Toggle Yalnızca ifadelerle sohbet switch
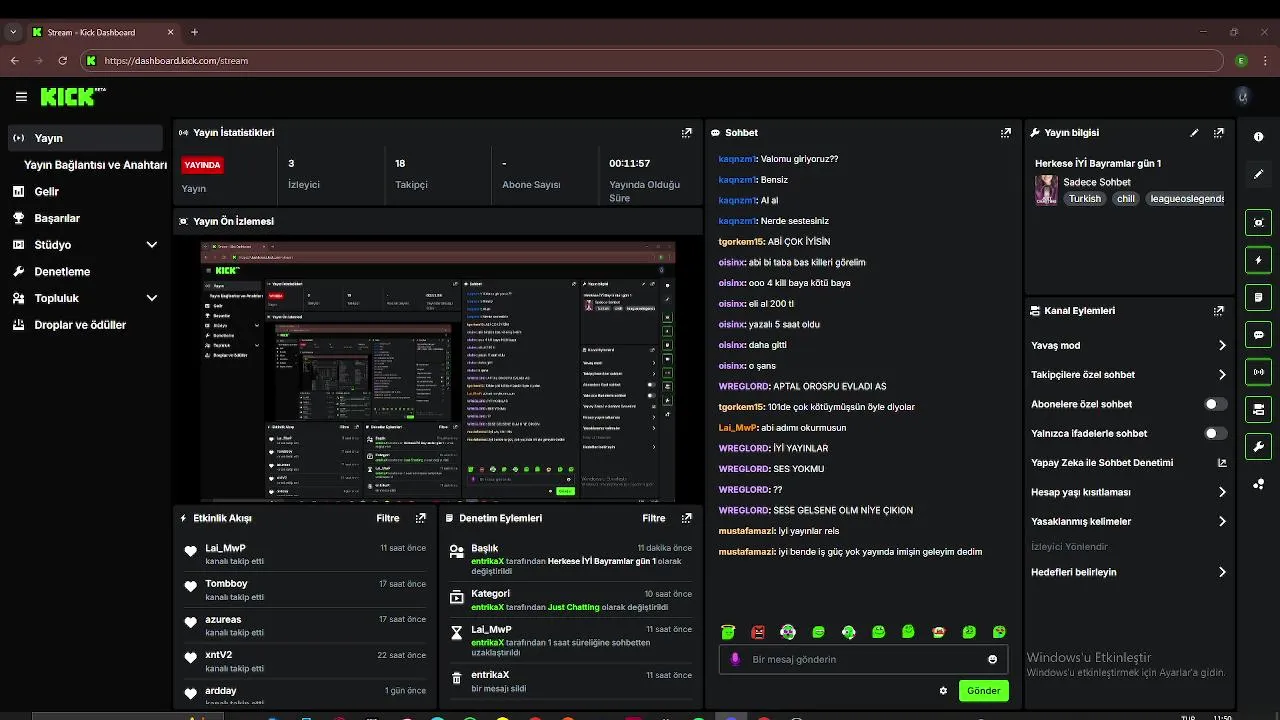Screen dimensions: 1280x720 [1215, 433]
